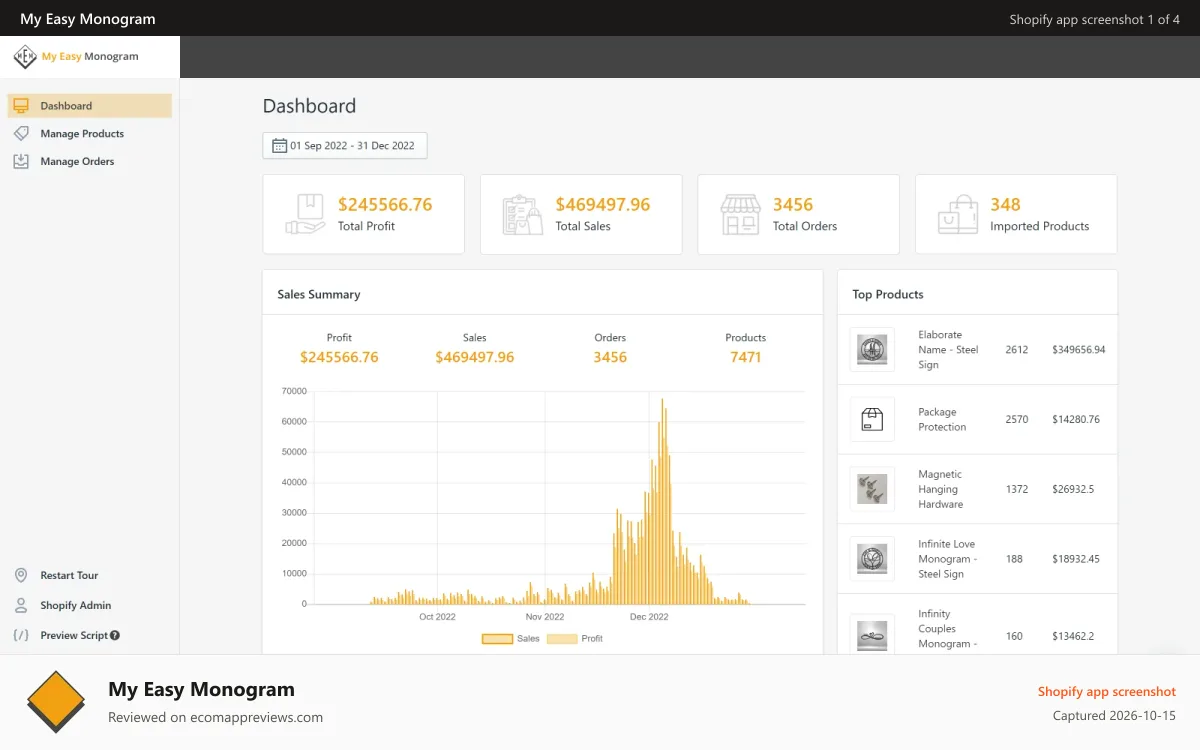Click the Manage Products tag icon
1200x750 pixels.
point(21,134)
